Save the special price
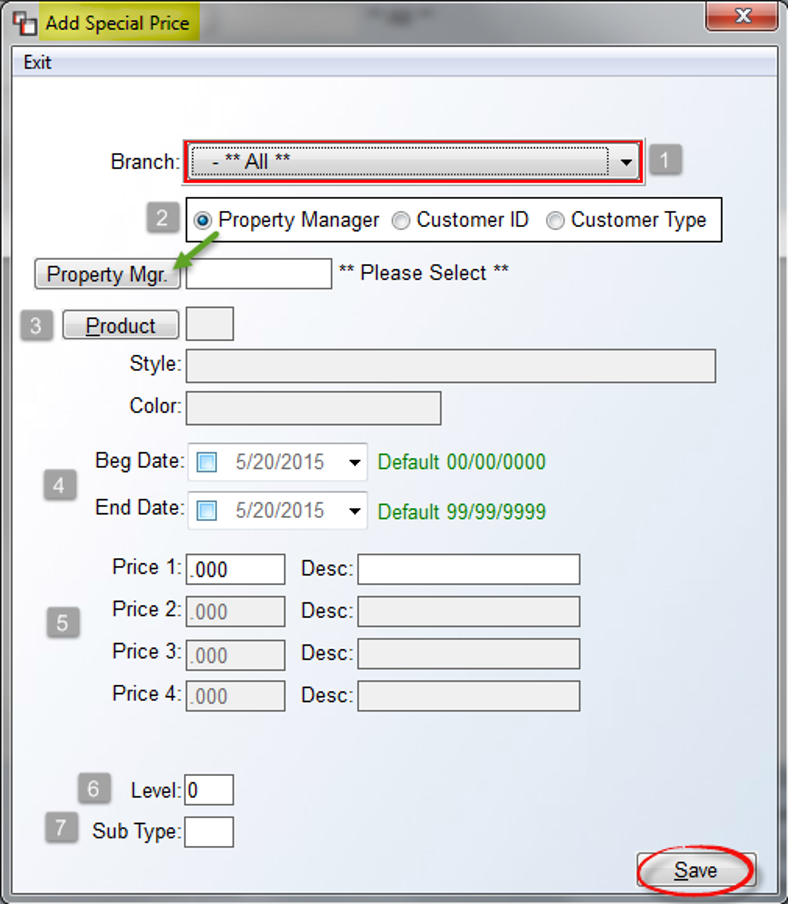Screen dimensions: 788x904 [x=696, y=870]
